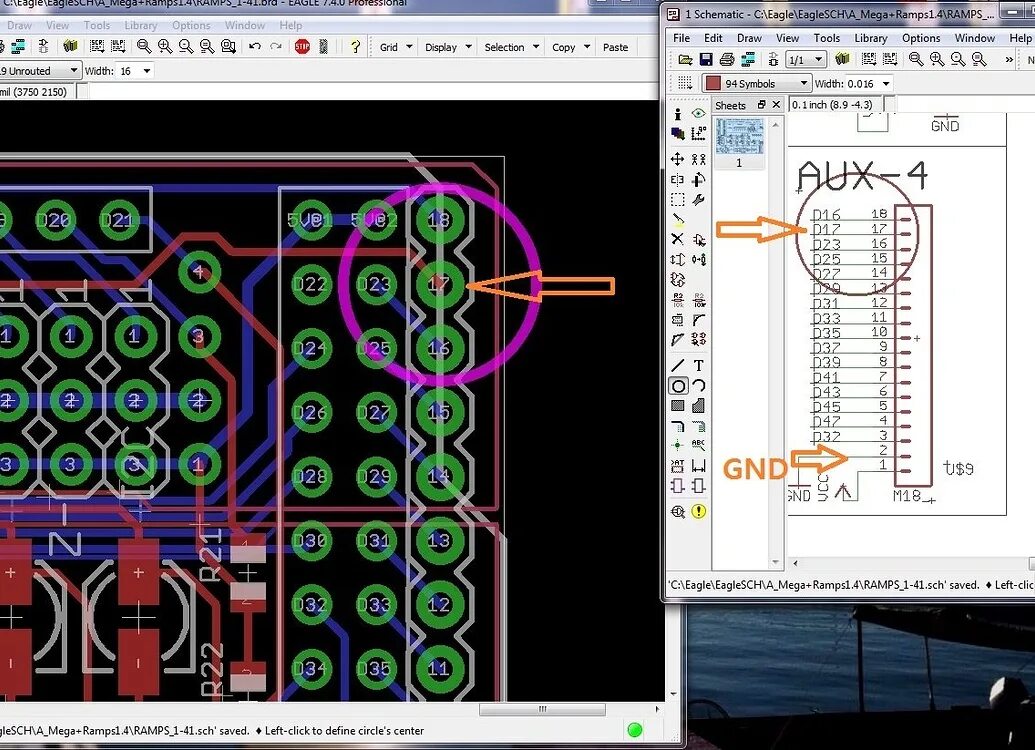Zoom to fit in the Schematic window
1035x750 pixels.
(x=916, y=59)
